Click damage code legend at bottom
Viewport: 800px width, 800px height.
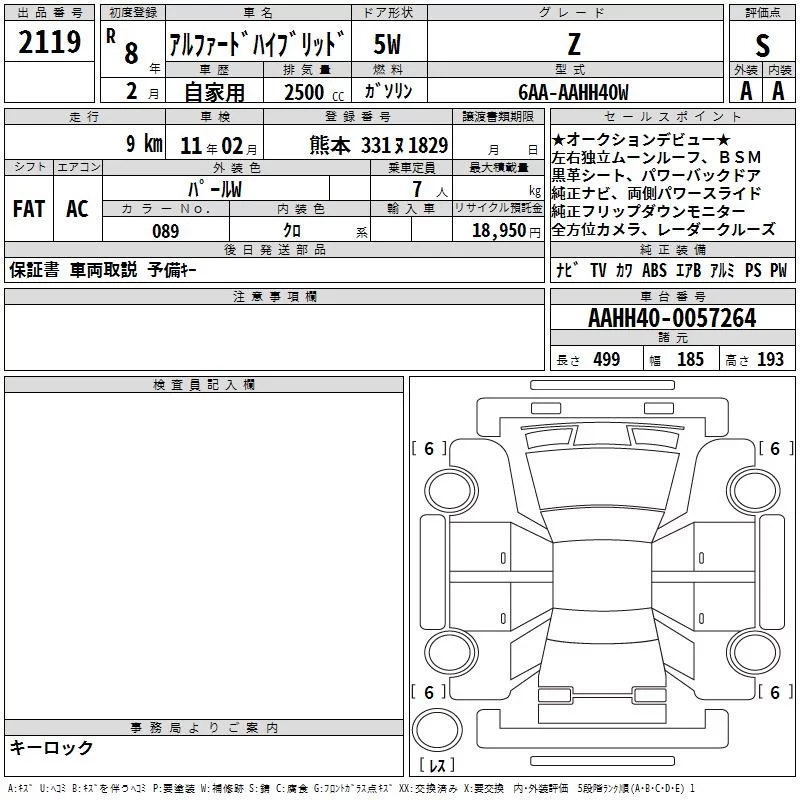pos(351,789)
